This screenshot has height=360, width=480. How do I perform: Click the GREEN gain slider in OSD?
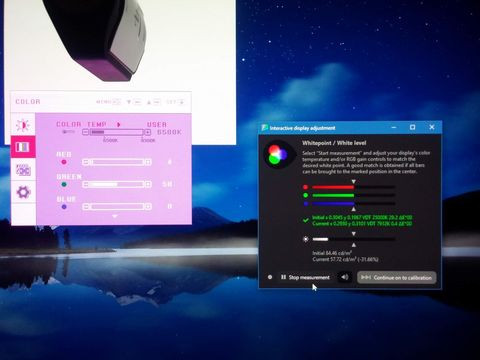(117, 184)
